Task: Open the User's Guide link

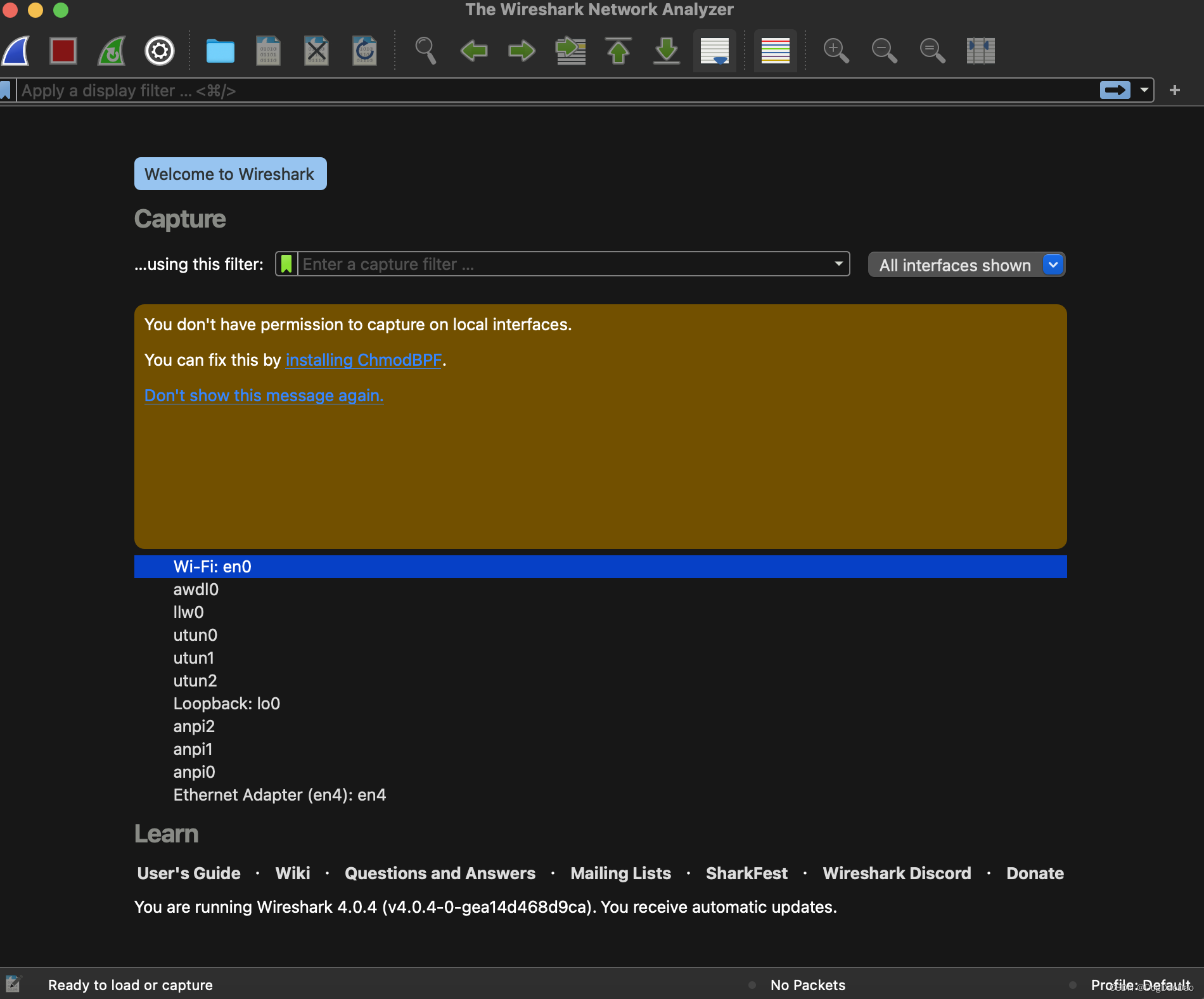Action: pyautogui.click(x=189, y=873)
